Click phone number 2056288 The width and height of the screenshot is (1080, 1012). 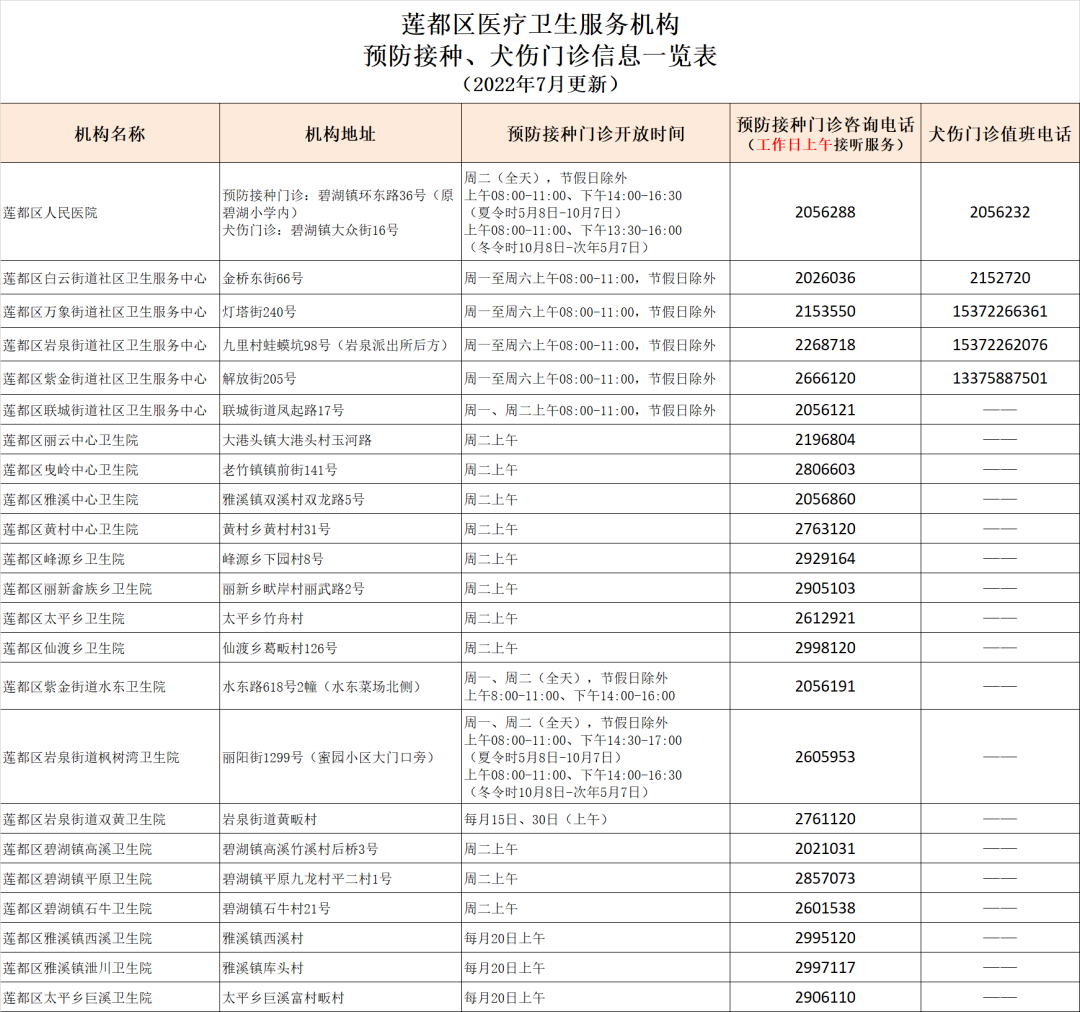point(825,213)
